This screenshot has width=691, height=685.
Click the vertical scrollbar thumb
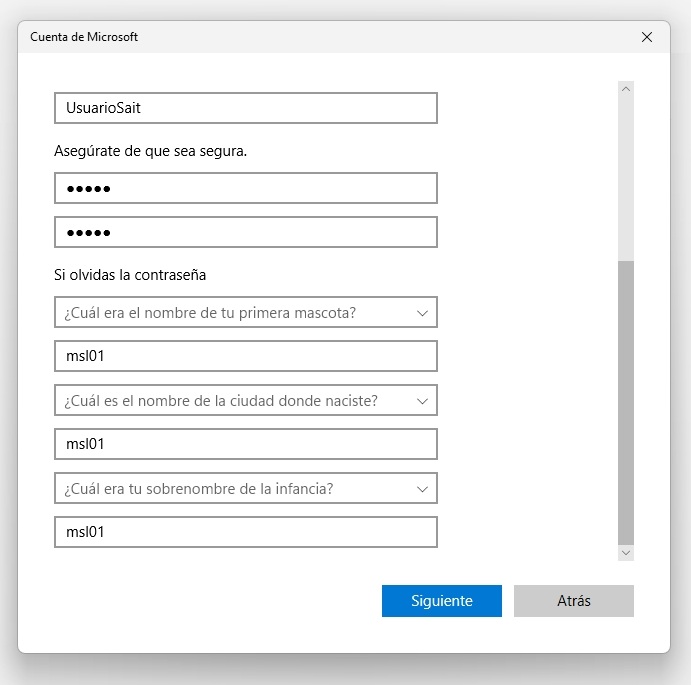(x=626, y=400)
